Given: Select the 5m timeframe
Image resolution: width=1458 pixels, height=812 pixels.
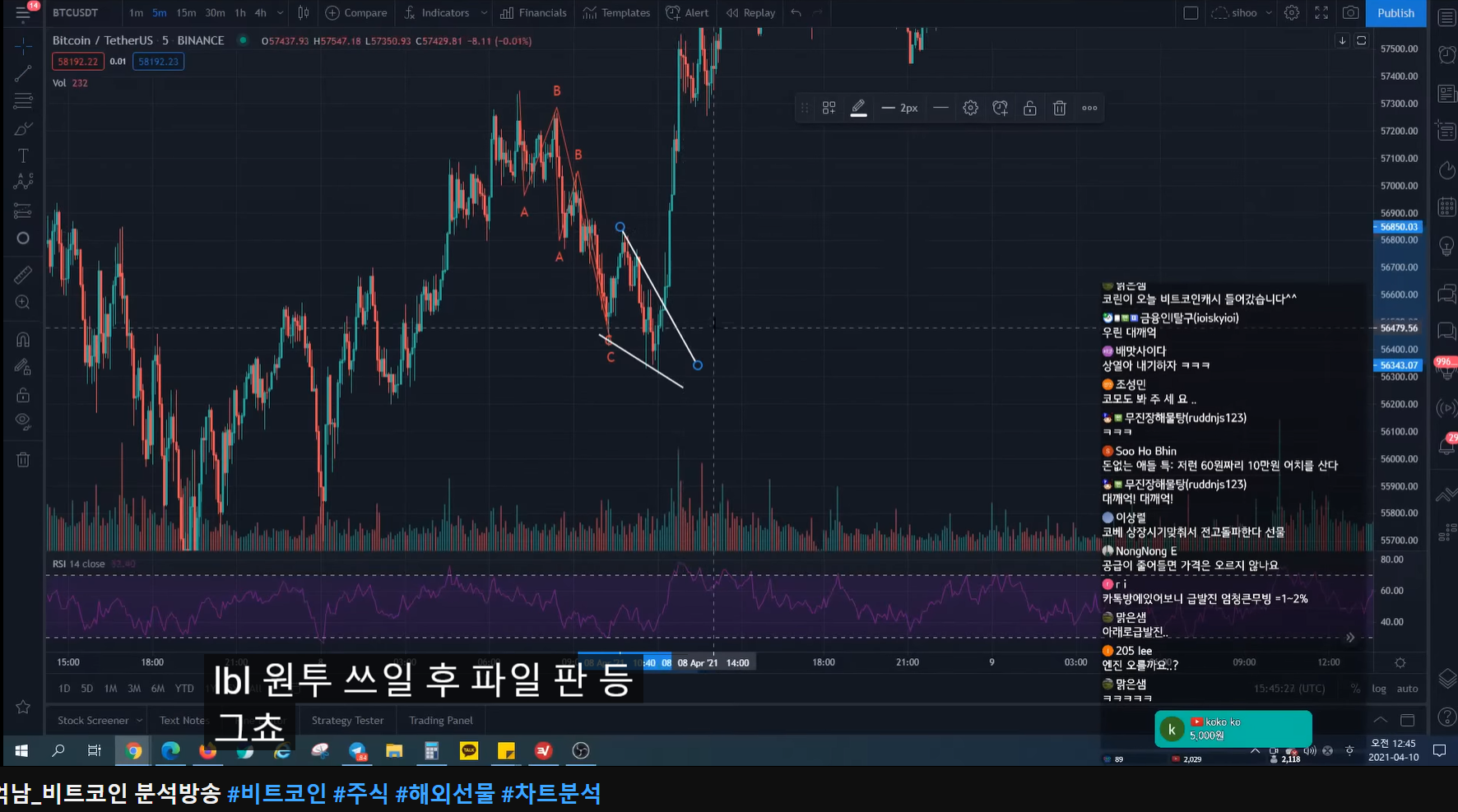Looking at the screenshot, I should (x=160, y=12).
